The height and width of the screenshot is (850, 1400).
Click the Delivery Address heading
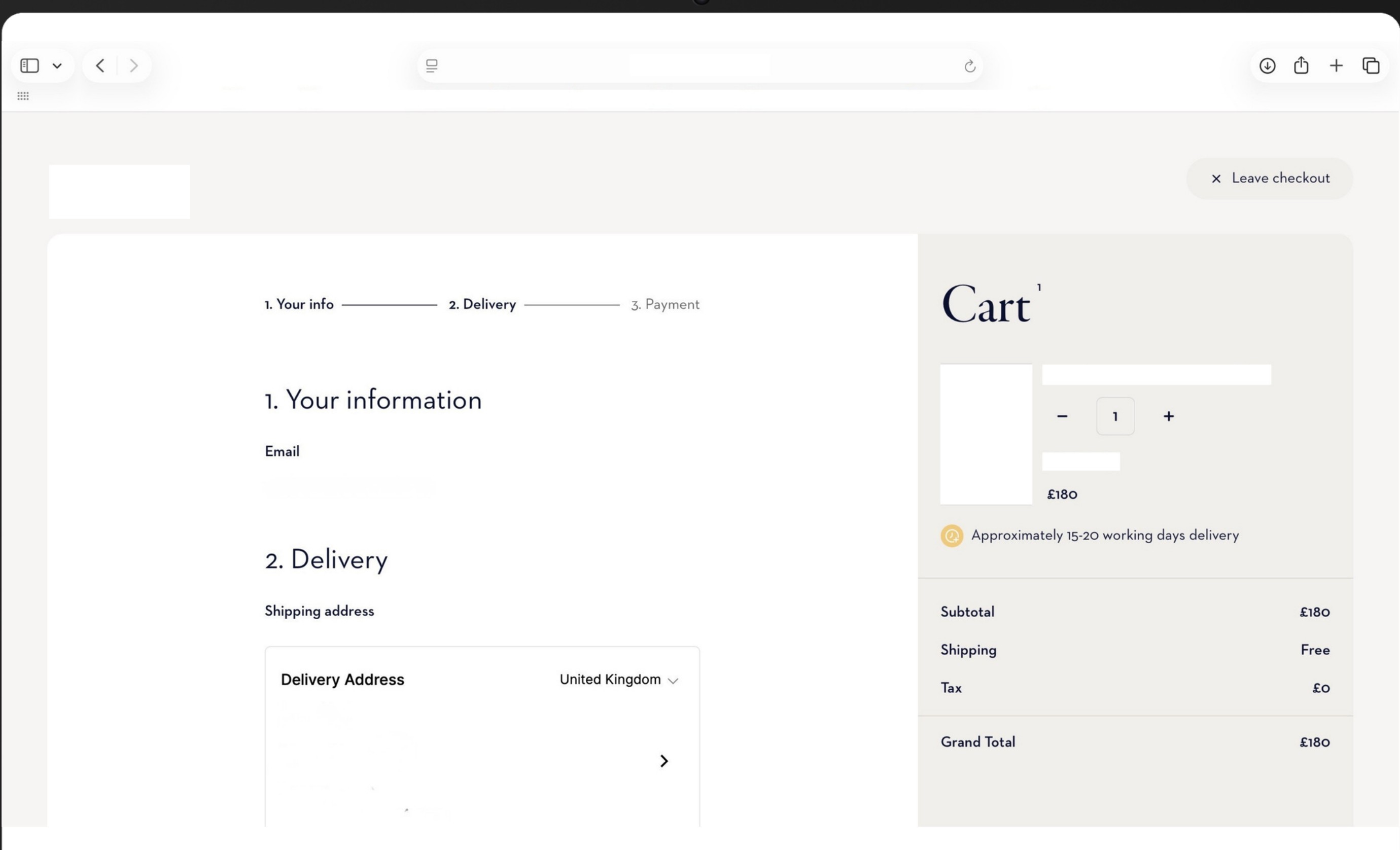coord(342,680)
